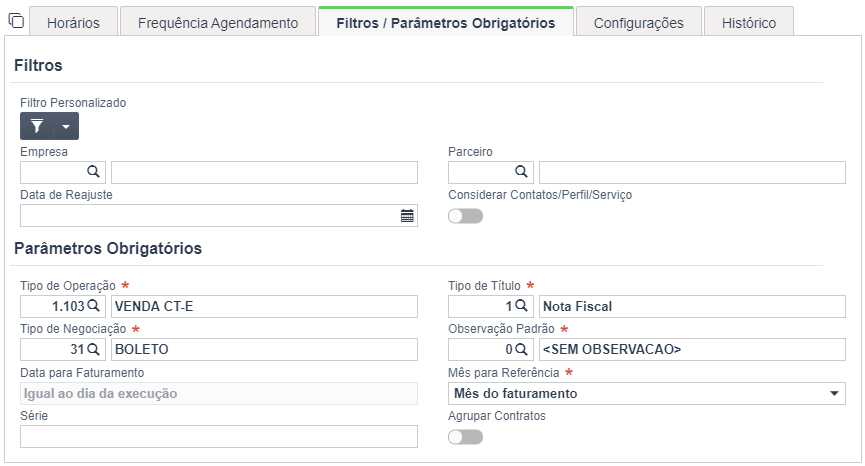Turn on Agrupar Contratos switch
865x466 pixels.
(x=466, y=437)
